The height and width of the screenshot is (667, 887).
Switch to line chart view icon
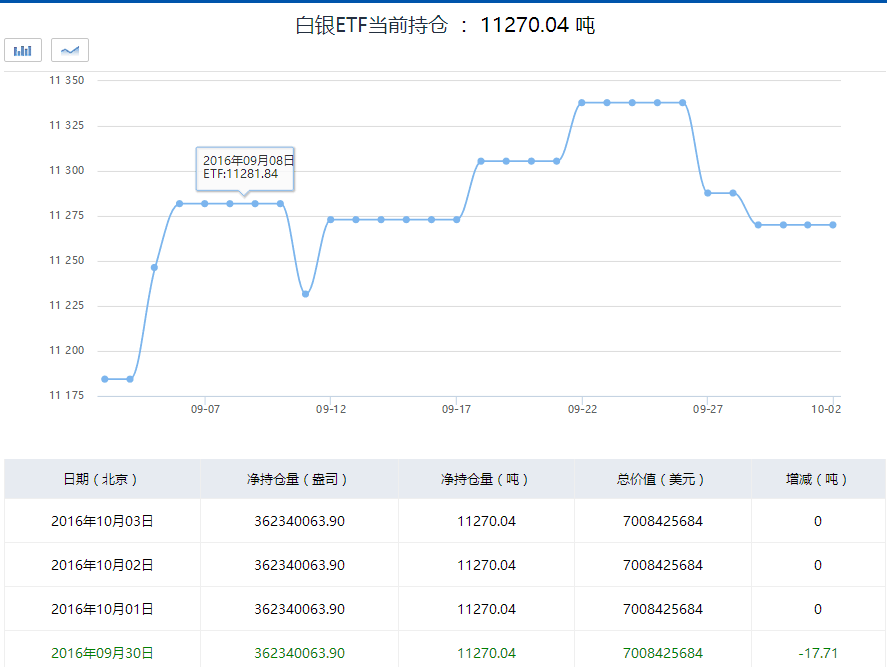click(x=70, y=50)
